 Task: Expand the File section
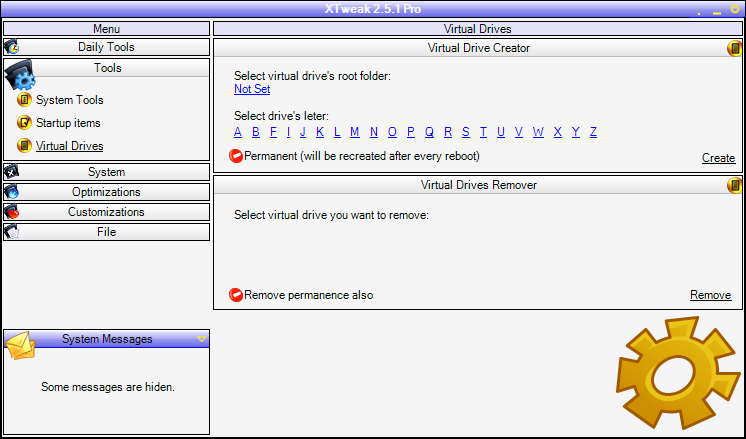tap(107, 232)
